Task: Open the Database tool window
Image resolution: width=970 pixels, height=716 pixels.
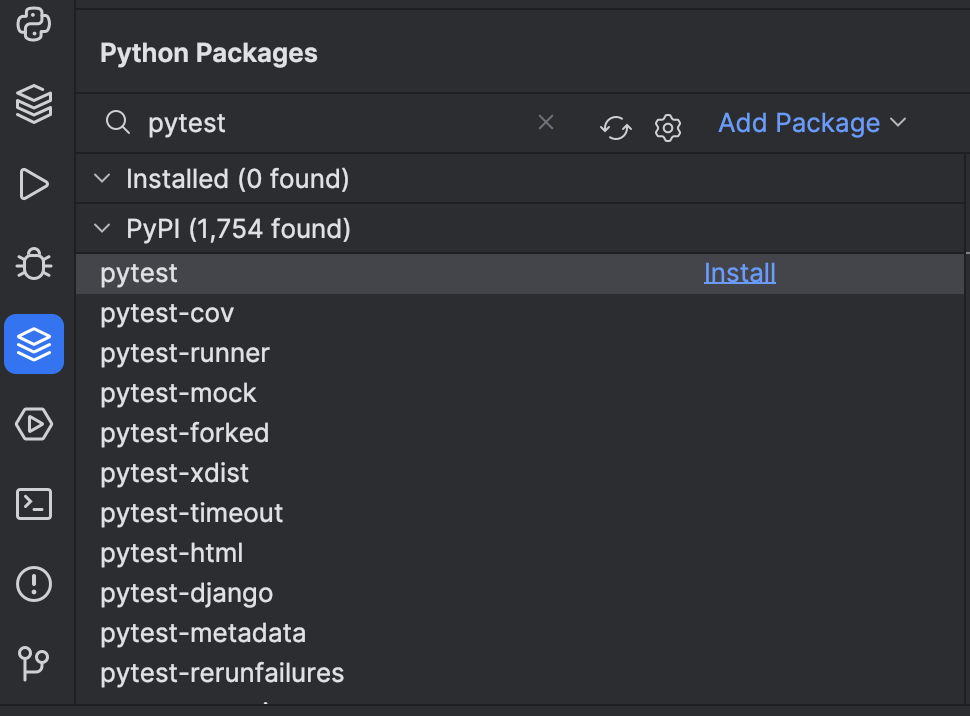Action: click(35, 104)
